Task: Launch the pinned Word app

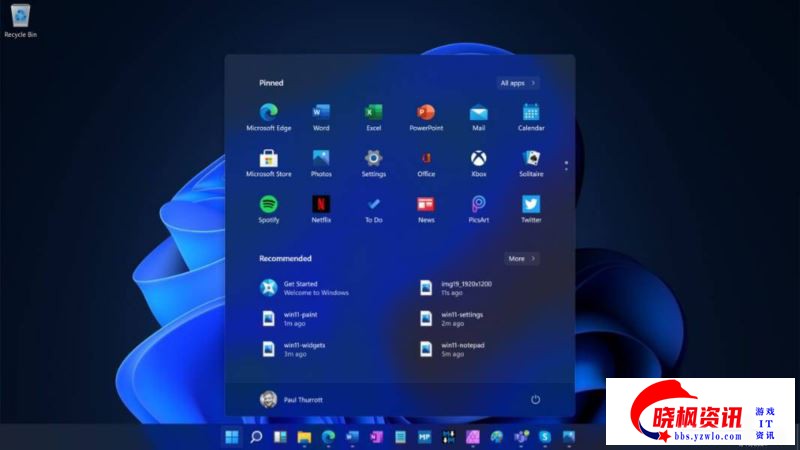Action: (321, 113)
